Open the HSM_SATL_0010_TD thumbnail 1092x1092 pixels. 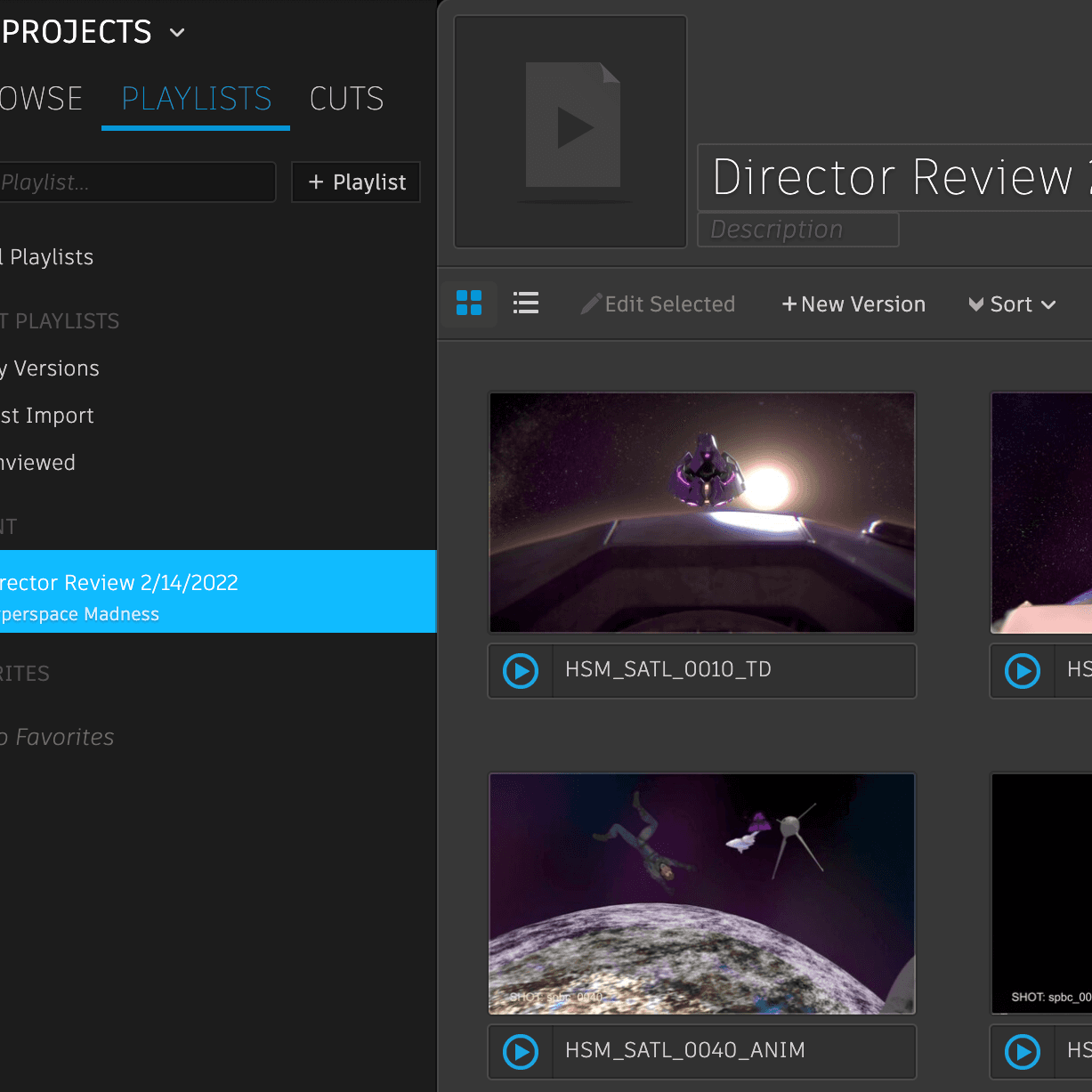pyautogui.click(x=701, y=513)
